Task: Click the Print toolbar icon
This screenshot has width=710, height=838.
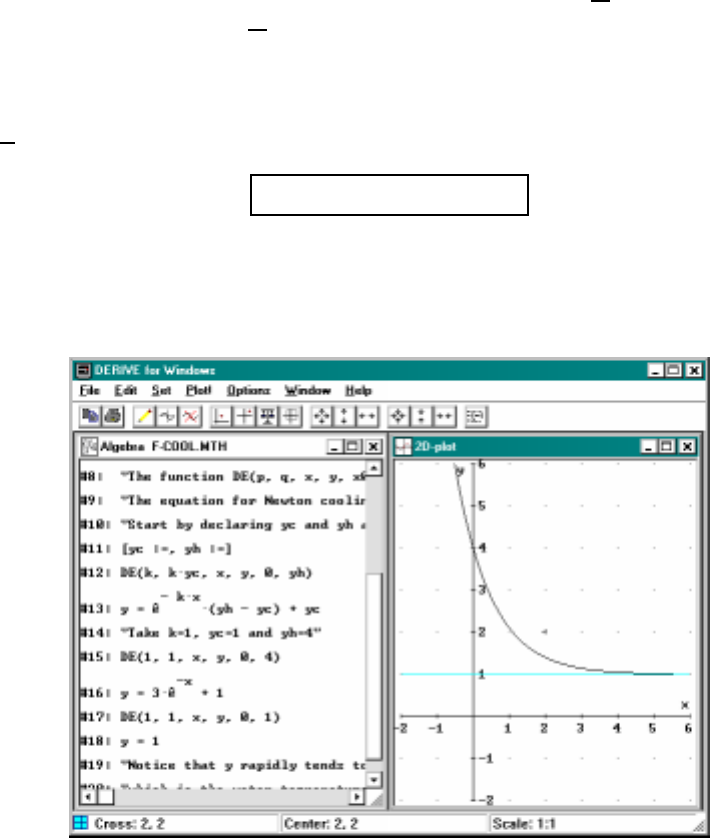Action: [x=113, y=416]
